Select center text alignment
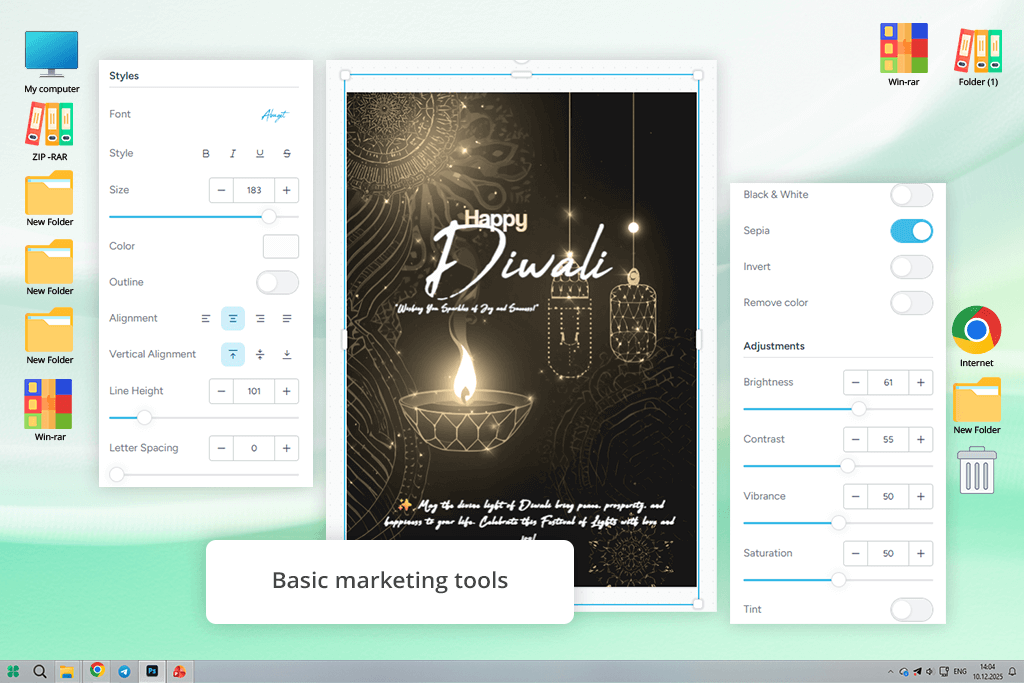This screenshot has width=1024, height=683. coord(232,319)
